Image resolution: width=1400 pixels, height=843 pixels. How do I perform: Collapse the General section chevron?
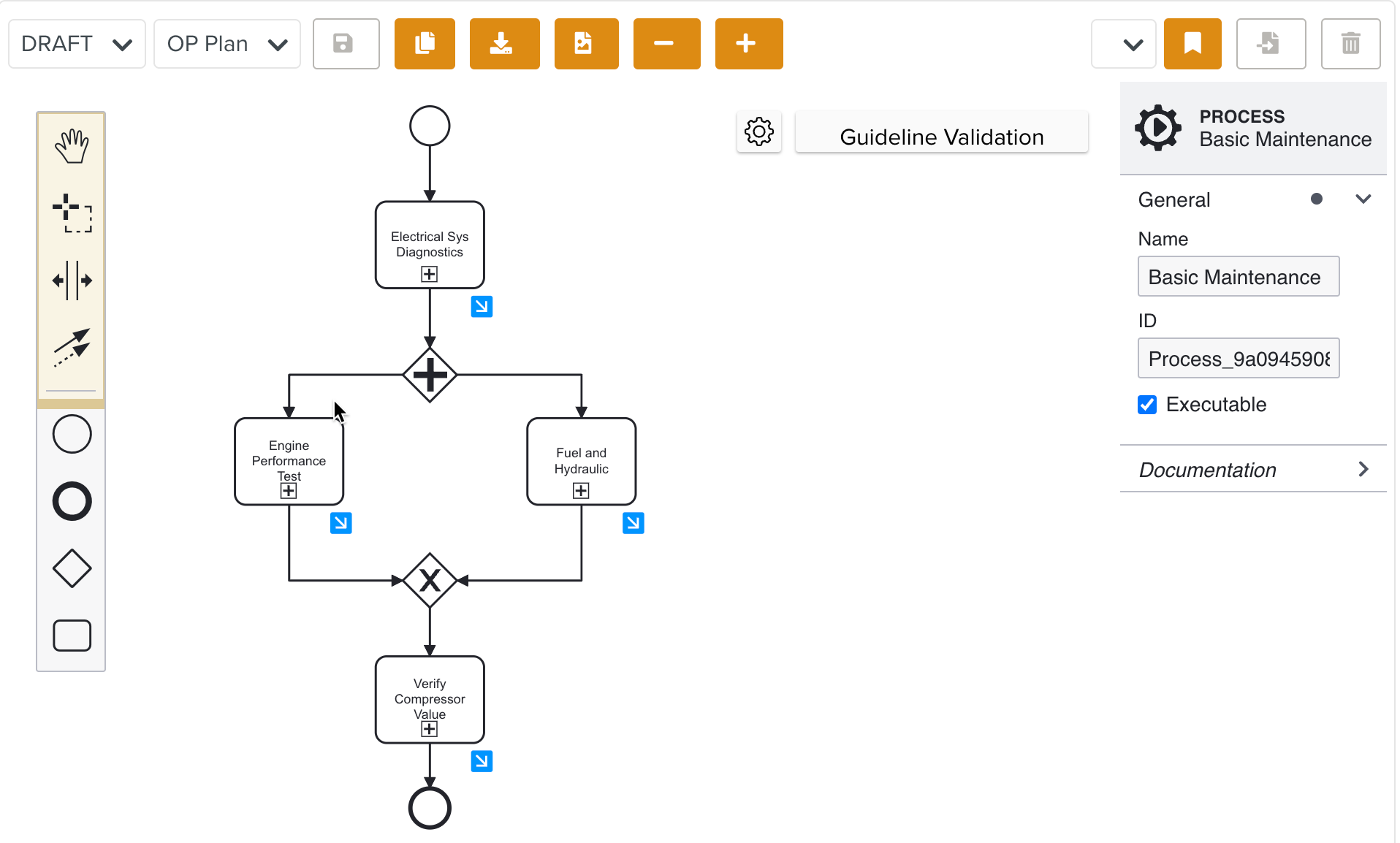coord(1363,199)
